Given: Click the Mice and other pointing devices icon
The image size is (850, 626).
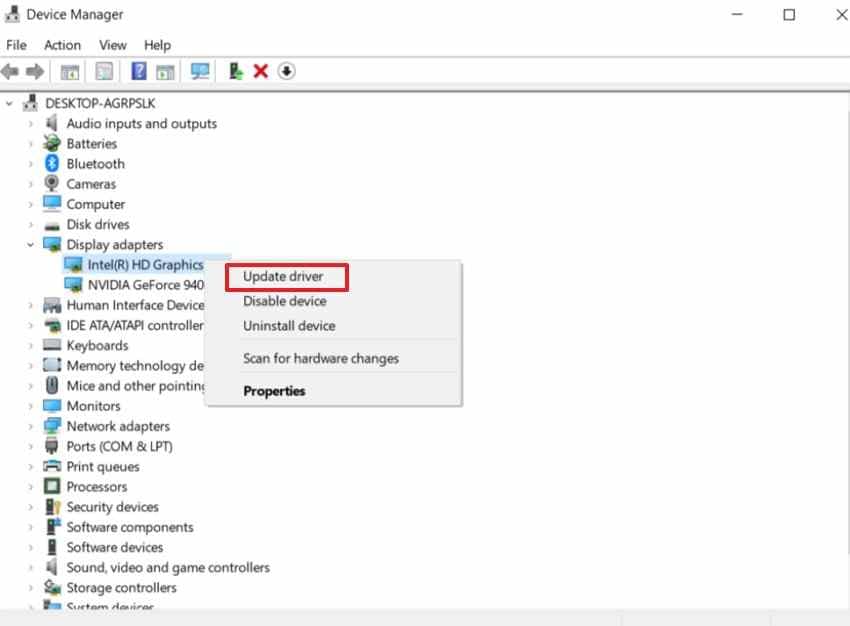Looking at the screenshot, I should click(x=52, y=385).
